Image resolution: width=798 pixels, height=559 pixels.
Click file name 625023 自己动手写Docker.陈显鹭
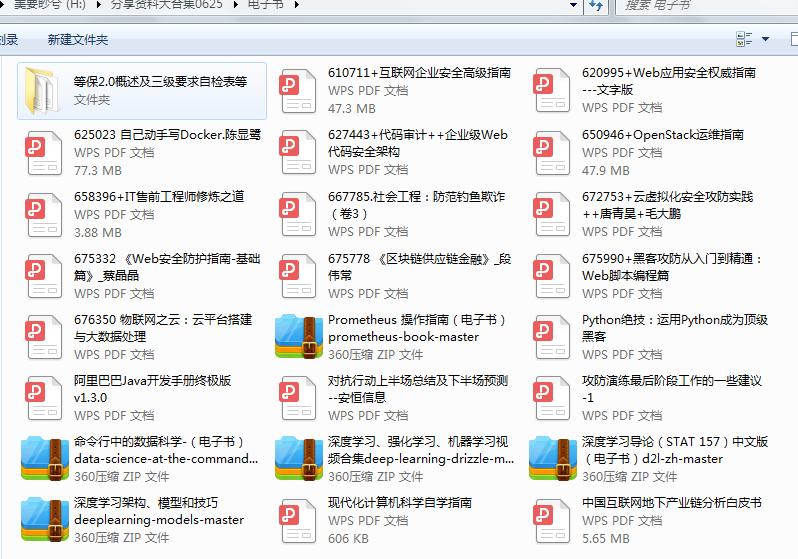[x=167, y=134]
